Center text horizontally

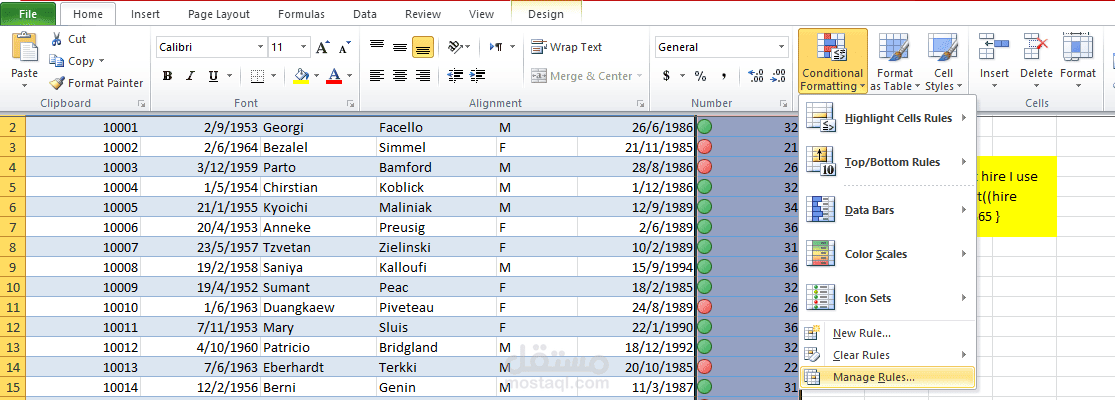400,75
